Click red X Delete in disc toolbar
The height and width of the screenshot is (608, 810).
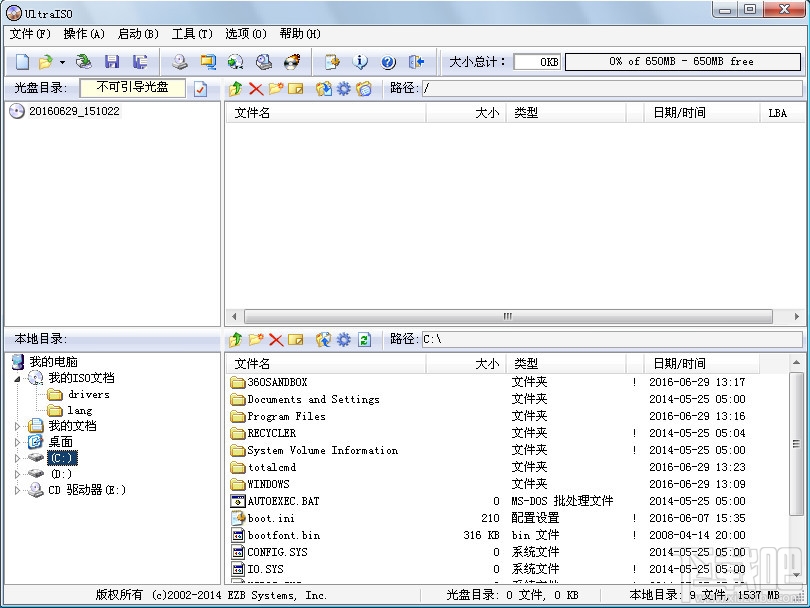pos(256,88)
